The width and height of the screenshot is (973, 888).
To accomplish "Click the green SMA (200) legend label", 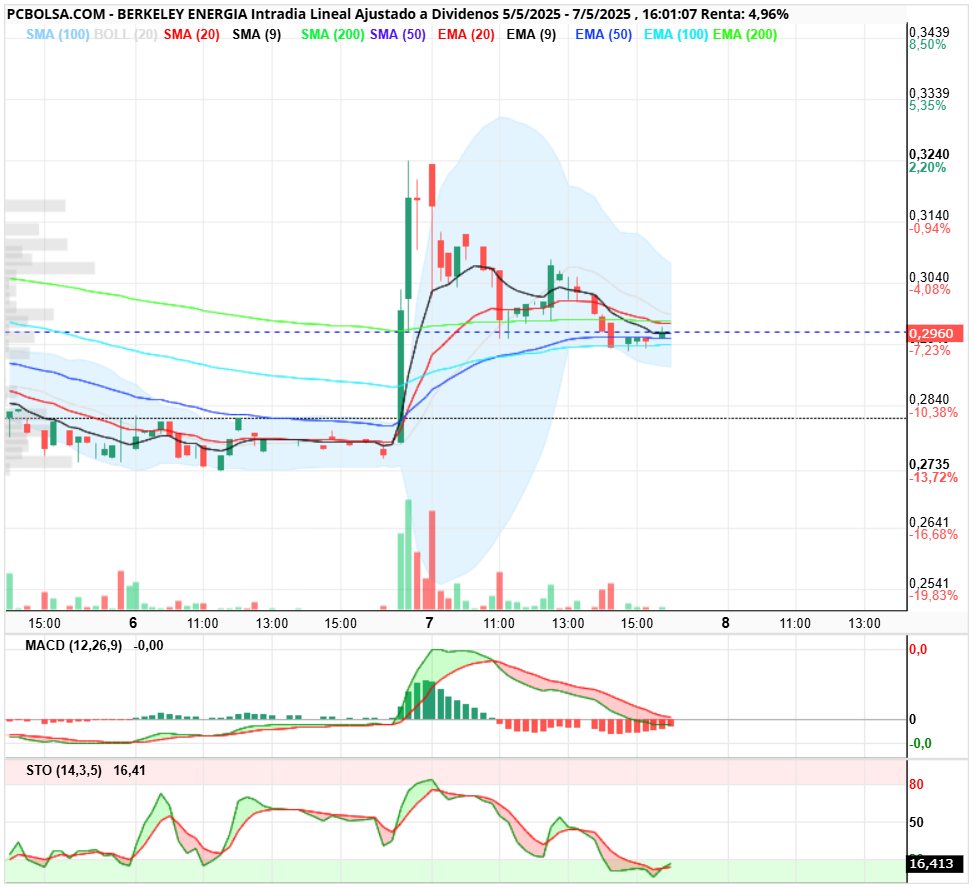I will 333,35.
